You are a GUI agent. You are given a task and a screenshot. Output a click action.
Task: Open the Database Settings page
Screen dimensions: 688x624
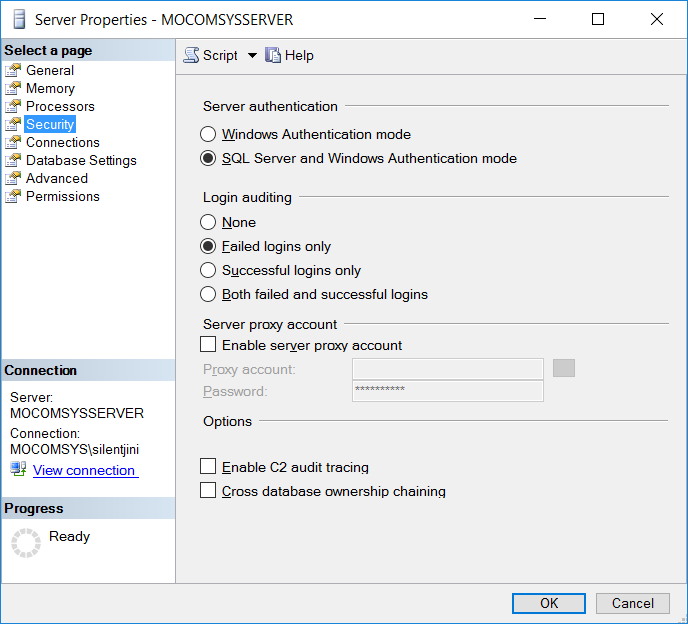coord(81,160)
